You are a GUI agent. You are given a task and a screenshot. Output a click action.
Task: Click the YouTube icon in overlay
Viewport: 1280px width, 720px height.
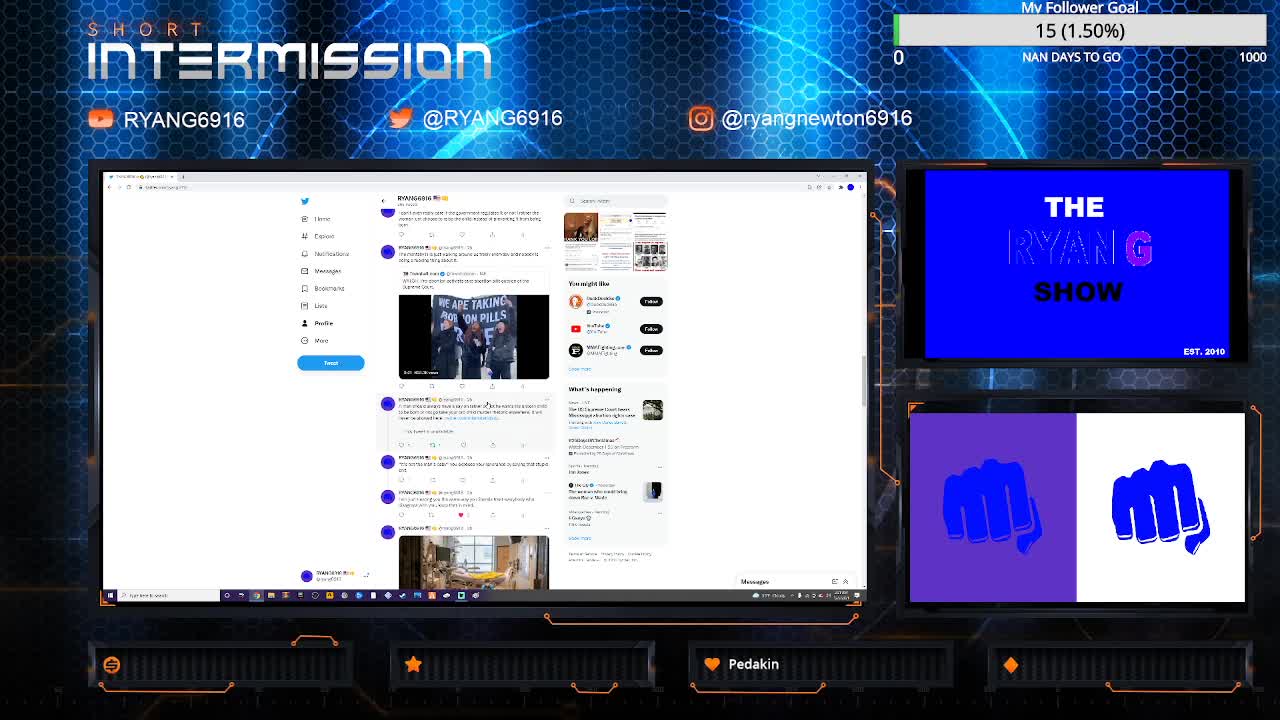coord(101,119)
